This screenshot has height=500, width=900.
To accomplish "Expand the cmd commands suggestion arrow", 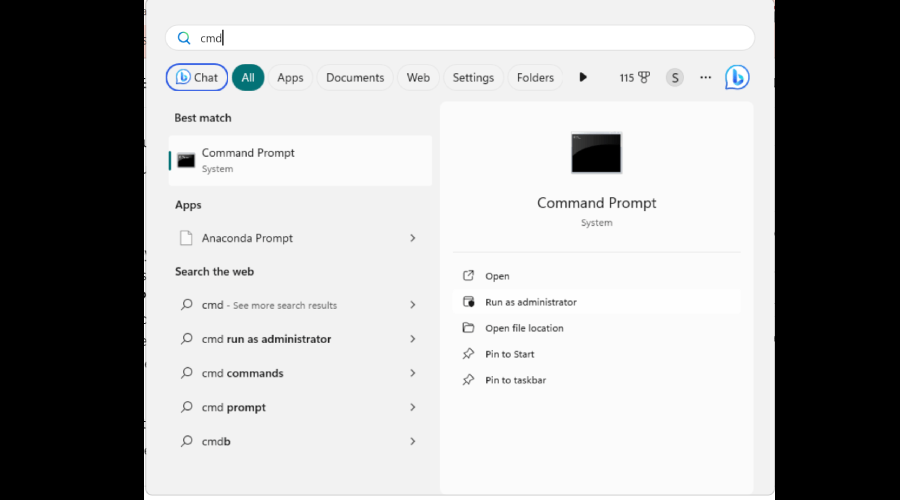I will click(x=413, y=373).
